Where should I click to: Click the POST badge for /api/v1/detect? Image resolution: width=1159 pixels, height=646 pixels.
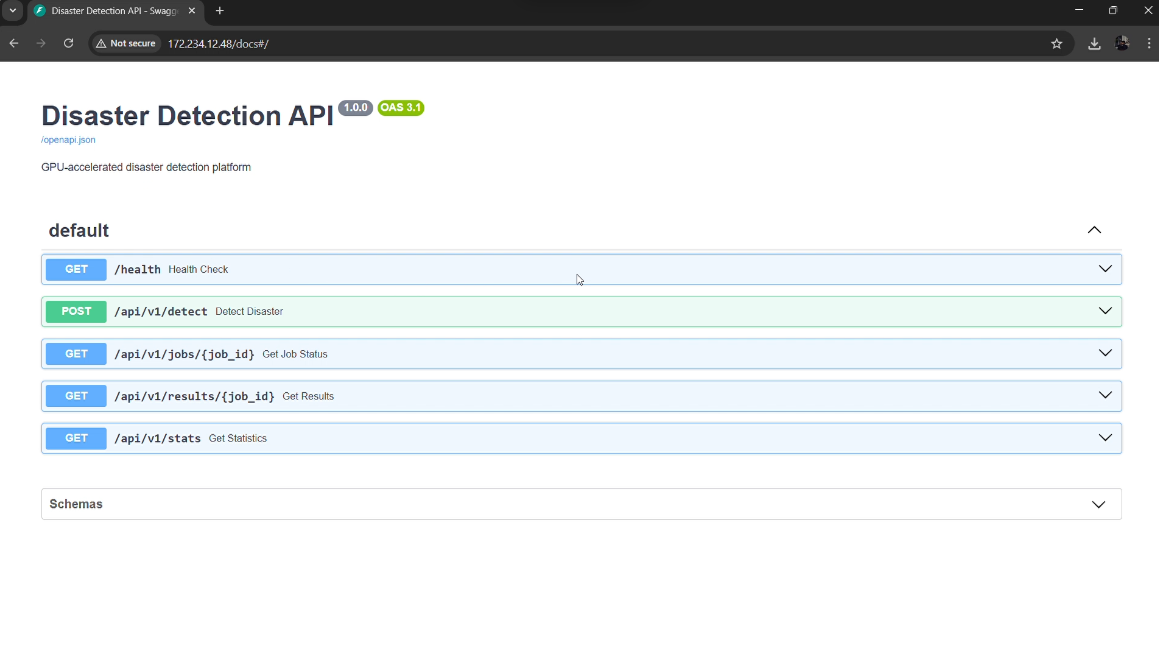click(x=76, y=312)
